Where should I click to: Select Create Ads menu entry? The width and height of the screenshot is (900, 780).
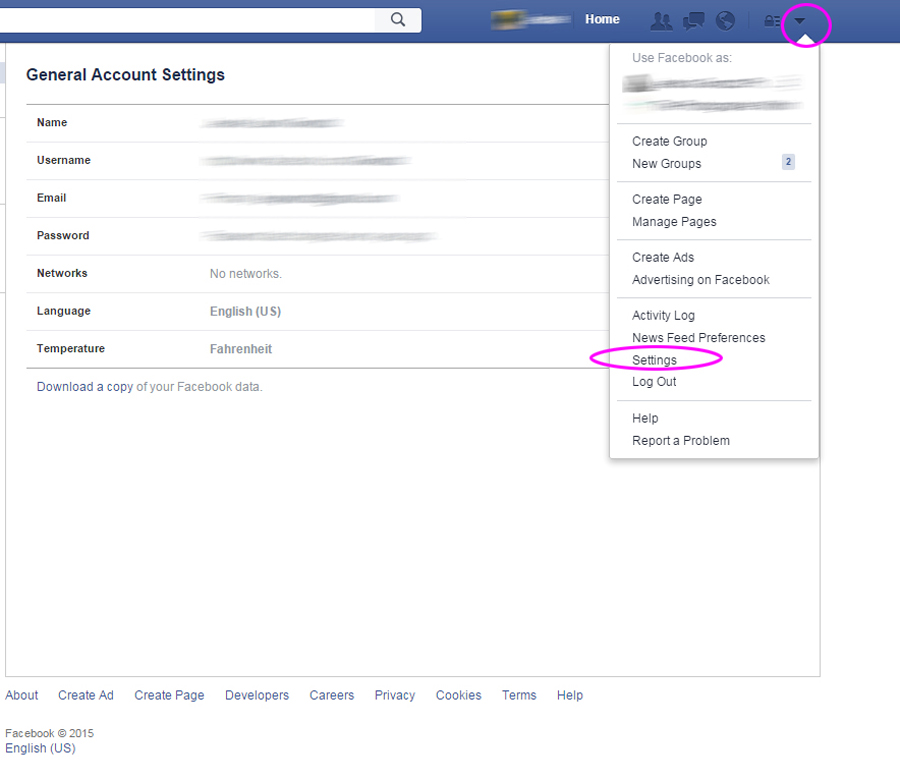pyautogui.click(x=663, y=257)
